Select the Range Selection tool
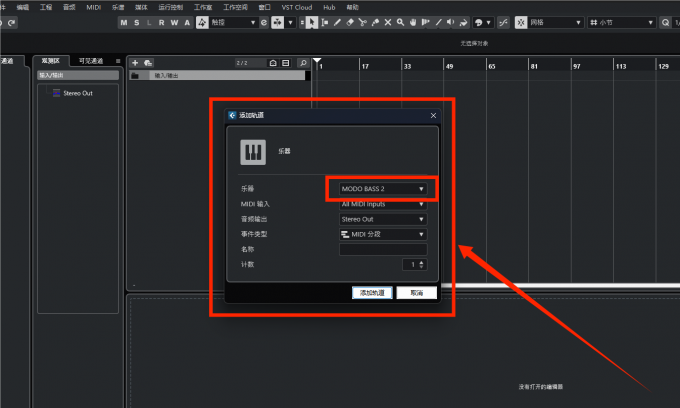Viewport: 680px width, 408px height. [324, 23]
